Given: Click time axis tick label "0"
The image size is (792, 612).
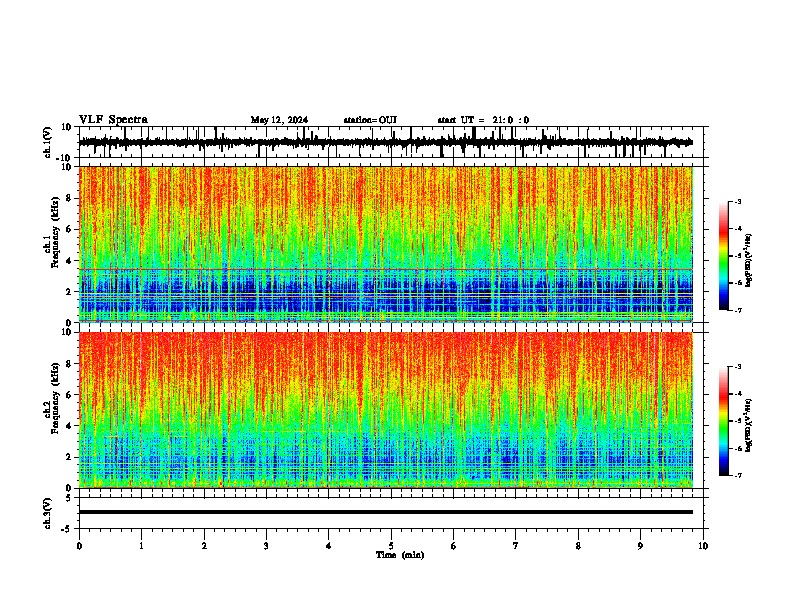Looking at the screenshot, I should [79, 546].
